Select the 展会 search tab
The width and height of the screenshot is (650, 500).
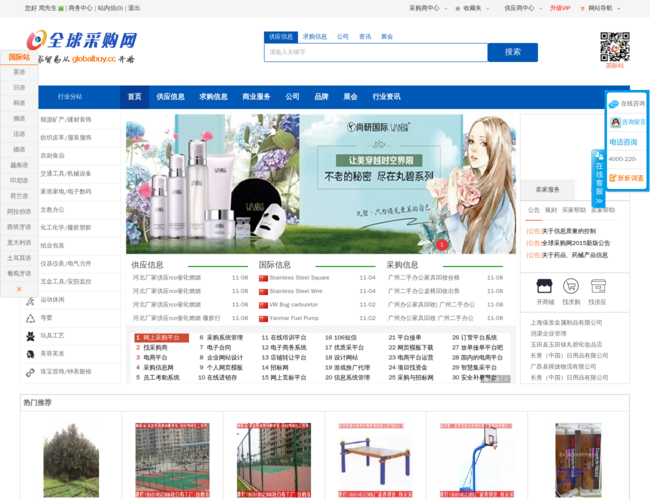pyautogui.click(x=387, y=36)
